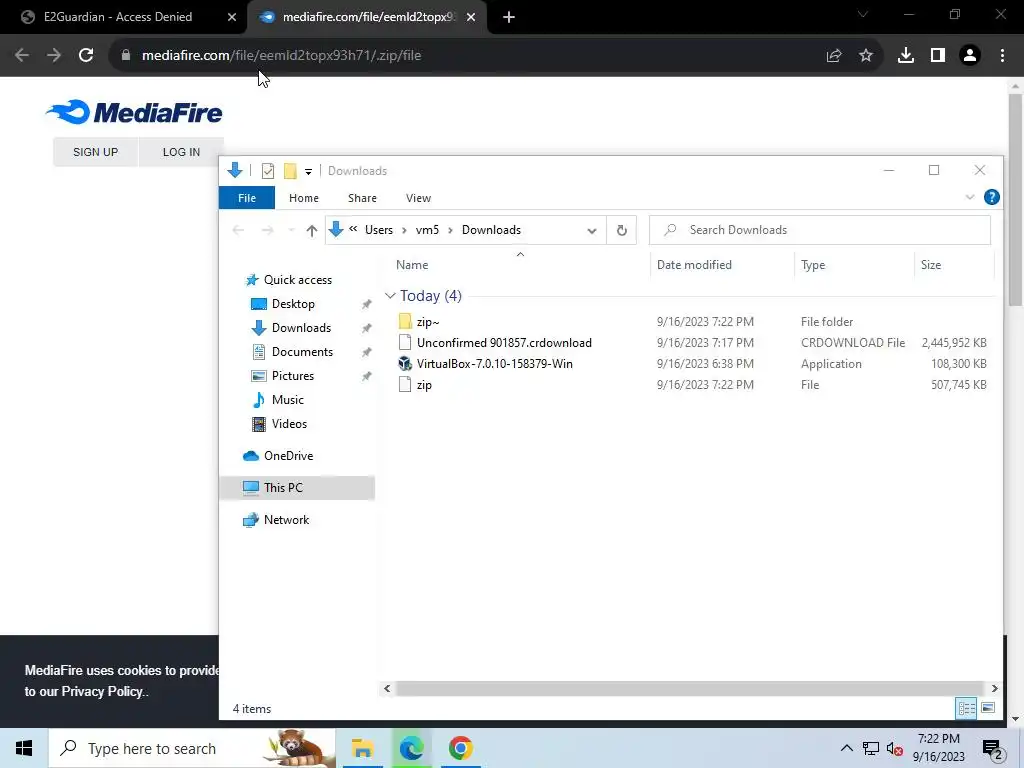The image size is (1024, 768).
Task: Open the Home ribbon tab
Action: click(304, 198)
